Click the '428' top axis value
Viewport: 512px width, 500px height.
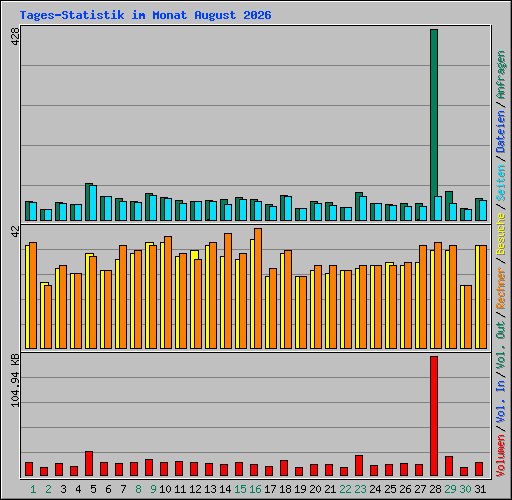pyautogui.click(x=15, y=36)
